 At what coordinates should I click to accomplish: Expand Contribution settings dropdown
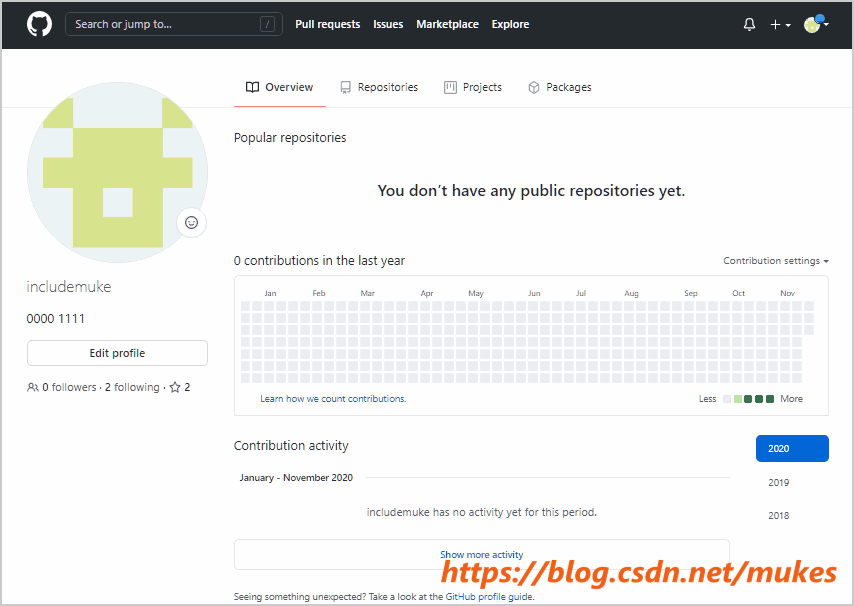pos(776,261)
